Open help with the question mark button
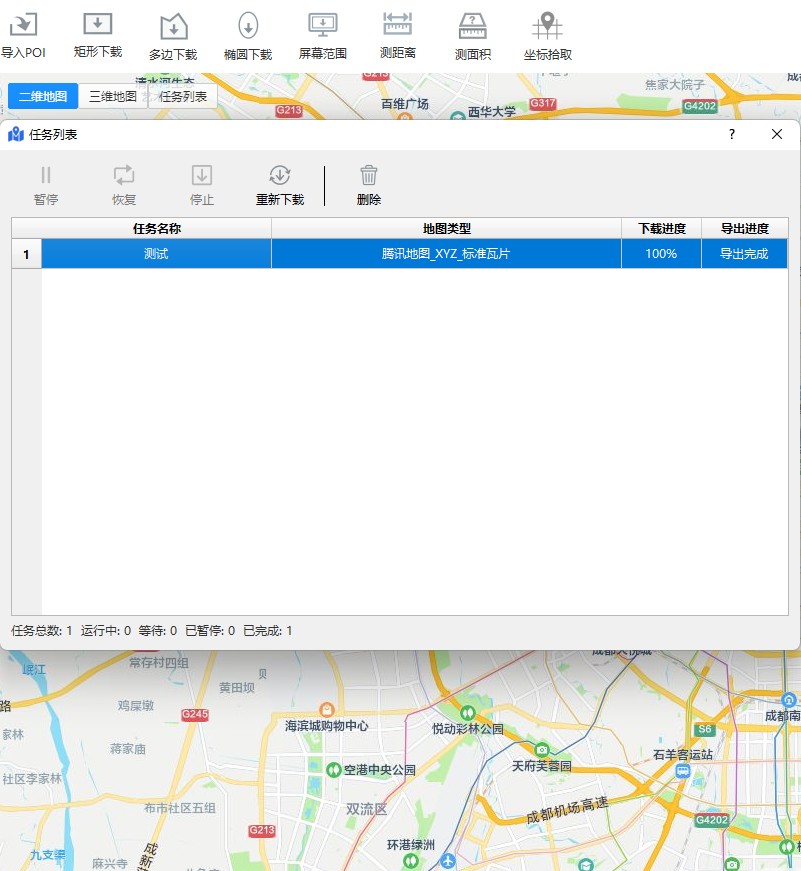The width and height of the screenshot is (801, 871). tap(732, 134)
